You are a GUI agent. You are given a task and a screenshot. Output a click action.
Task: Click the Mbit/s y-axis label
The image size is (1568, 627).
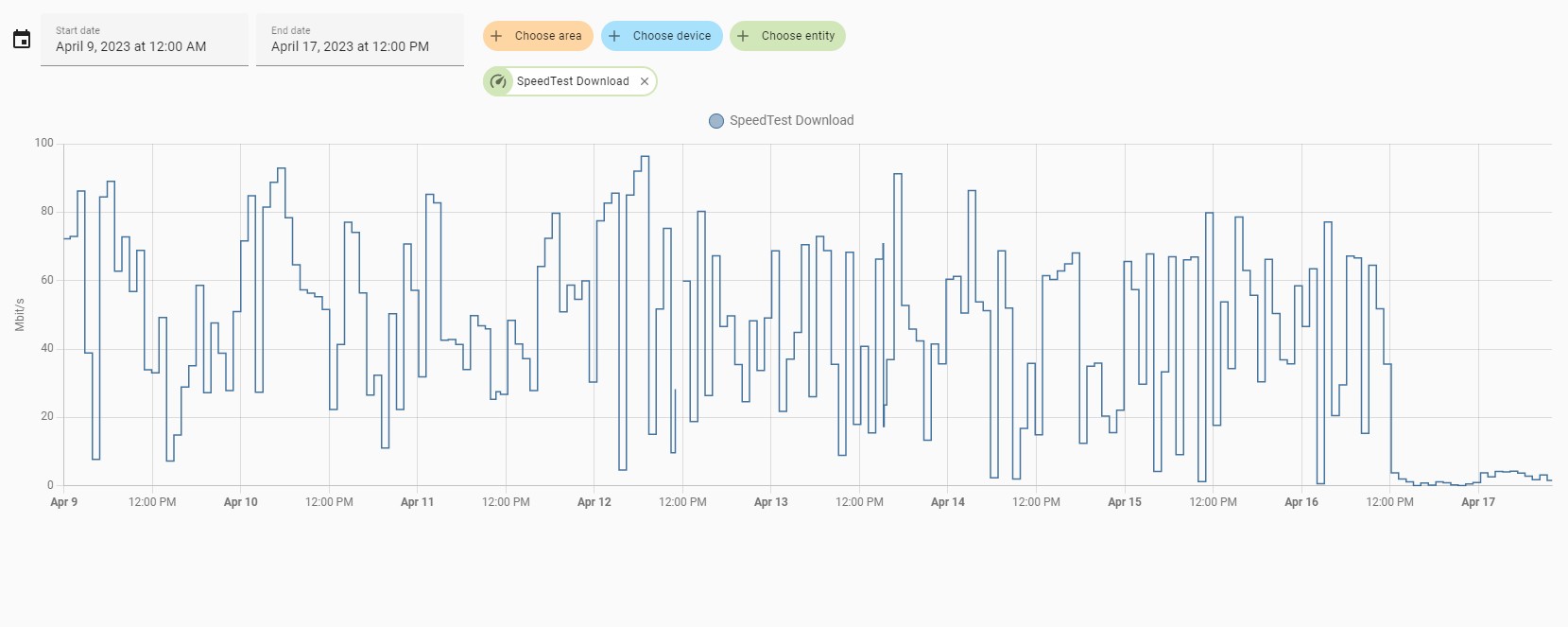coord(20,315)
